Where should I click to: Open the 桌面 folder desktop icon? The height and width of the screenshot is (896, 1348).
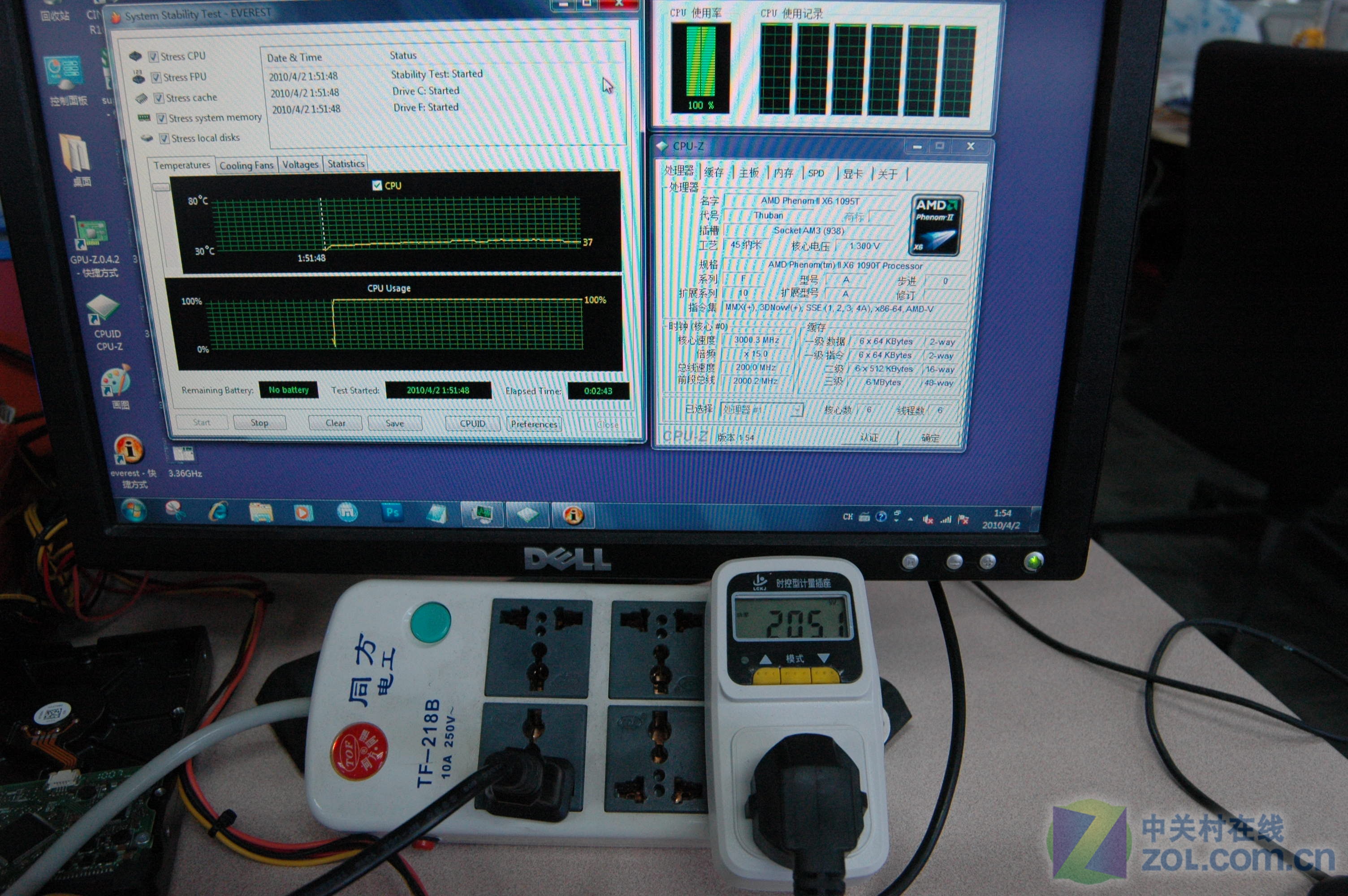click(78, 160)
